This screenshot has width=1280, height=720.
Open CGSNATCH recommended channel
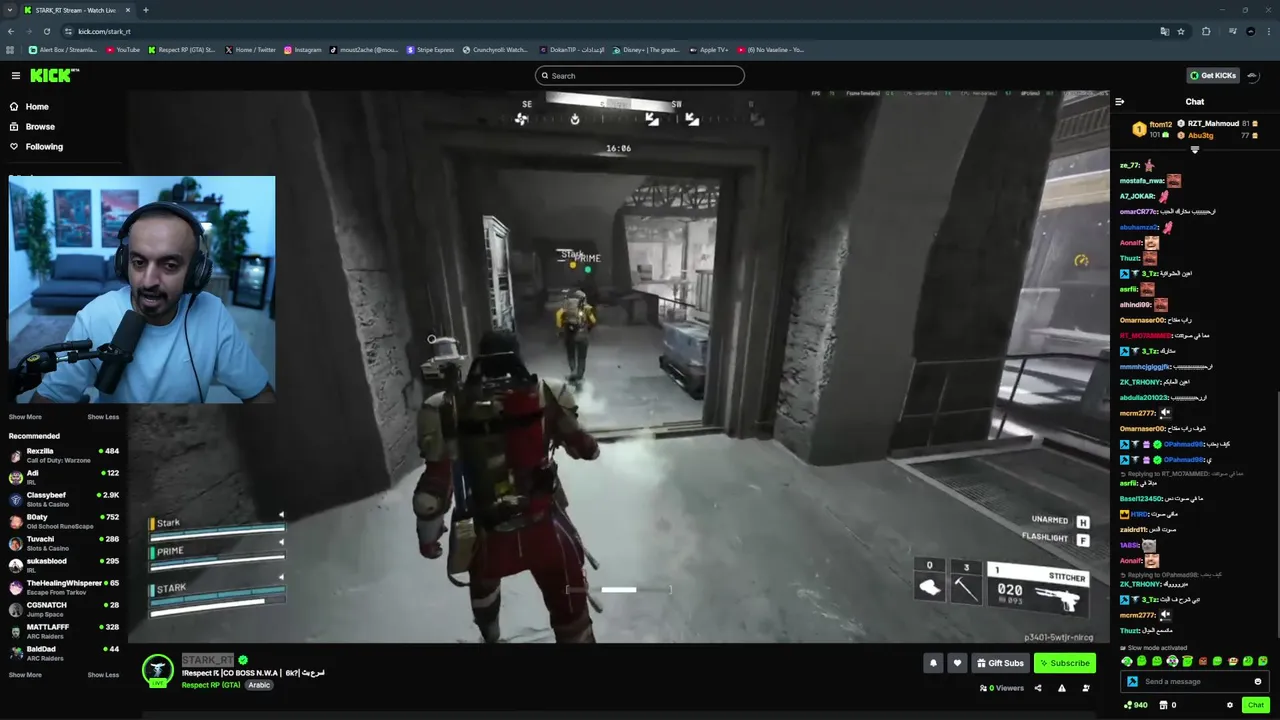64,609
